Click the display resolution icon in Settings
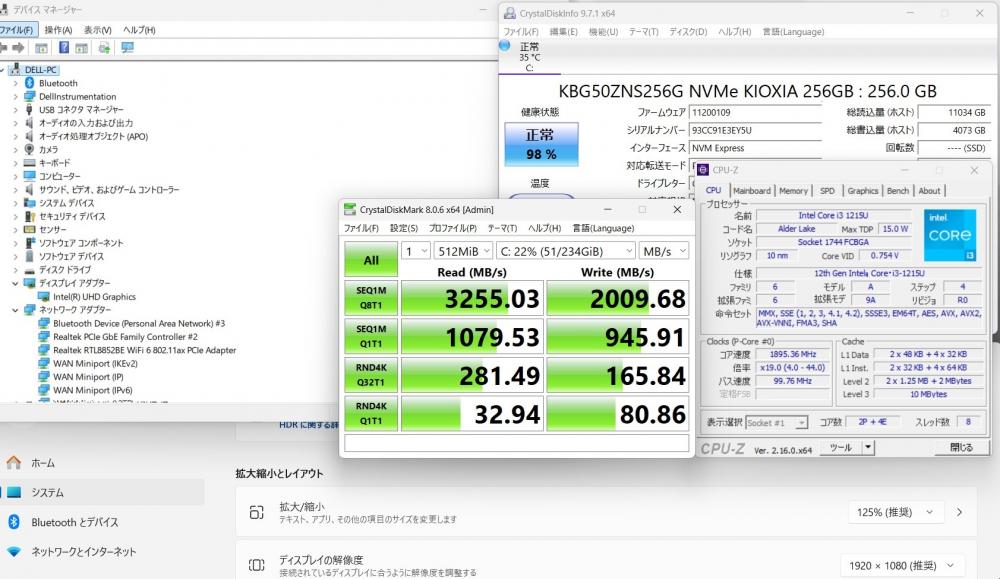This screenshot has width=1000, height=579. coord(256,565)
